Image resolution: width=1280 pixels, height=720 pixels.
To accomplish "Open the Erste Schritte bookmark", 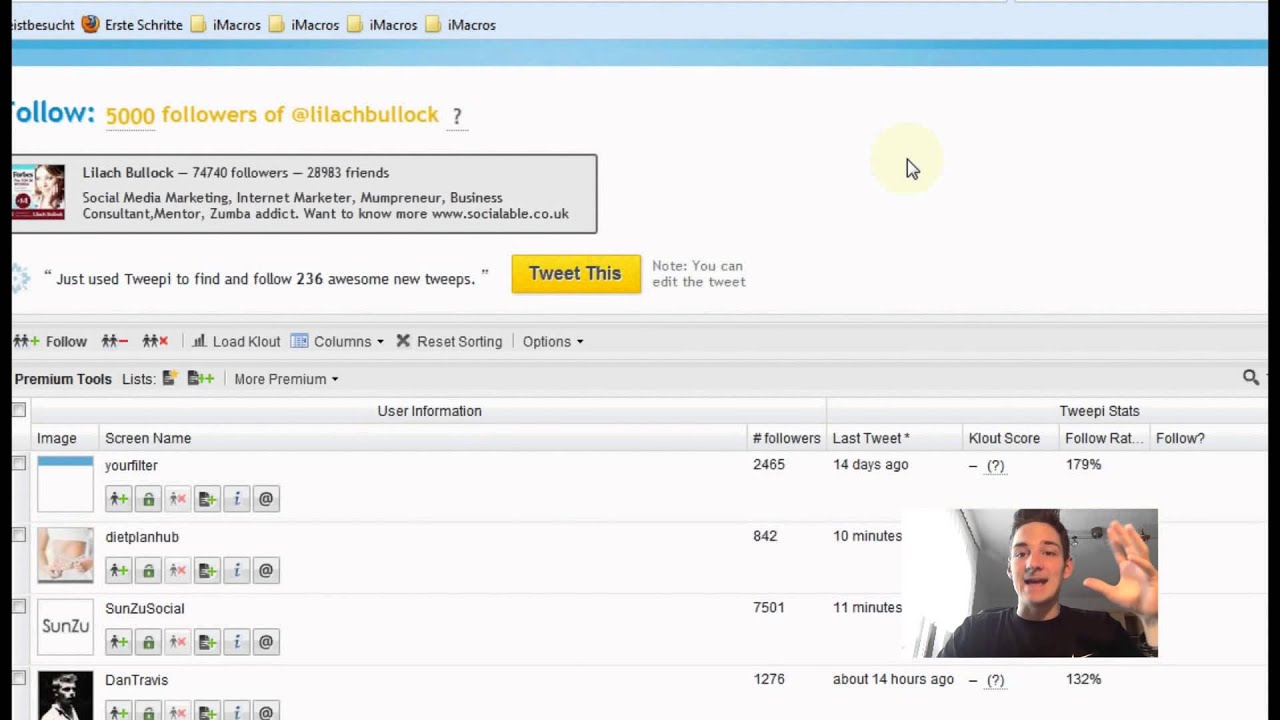I will click(x=132, y=24).
